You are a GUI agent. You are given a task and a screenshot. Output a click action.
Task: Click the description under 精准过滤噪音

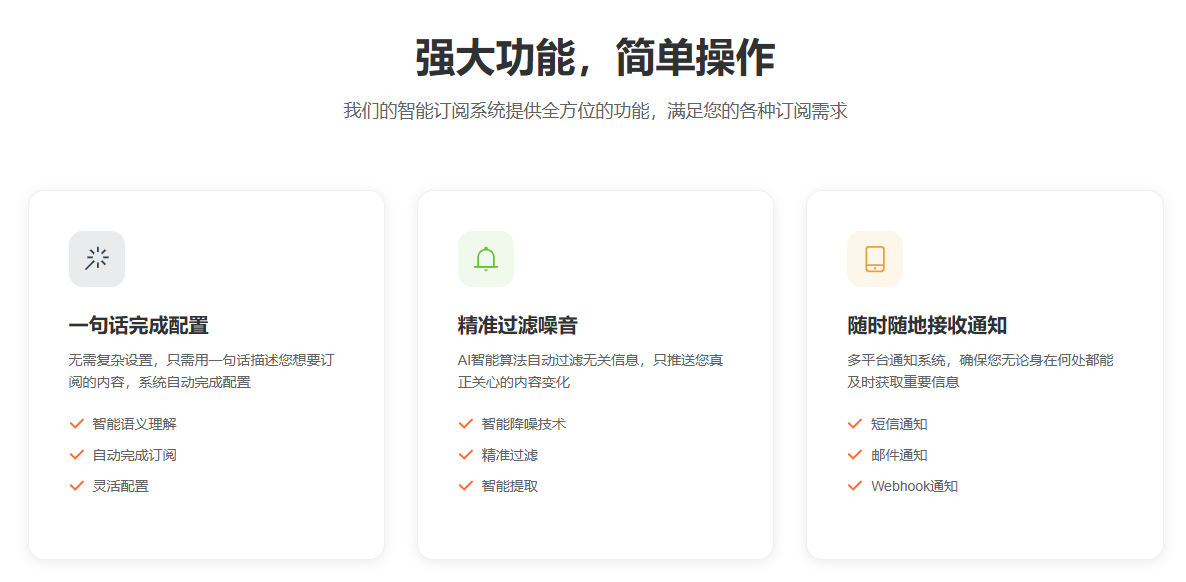tap(590, 371)
